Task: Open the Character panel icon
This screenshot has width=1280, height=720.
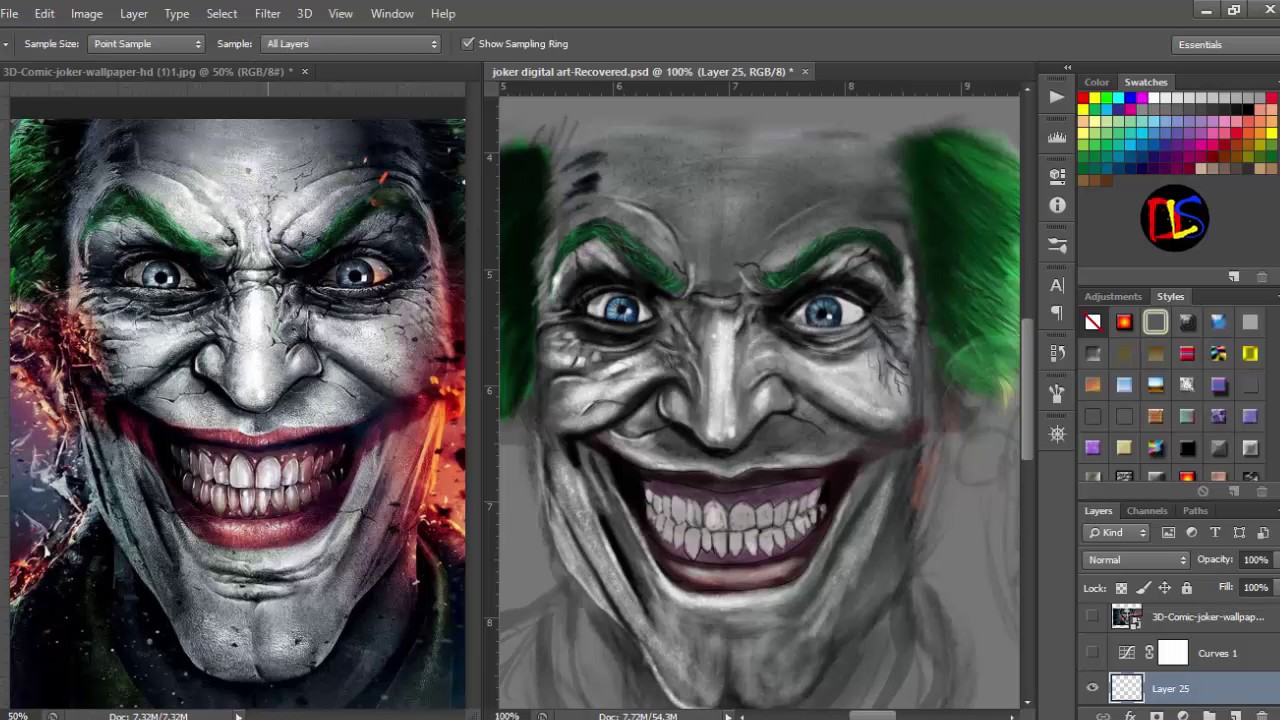Action: click(x=1057, y=285)
